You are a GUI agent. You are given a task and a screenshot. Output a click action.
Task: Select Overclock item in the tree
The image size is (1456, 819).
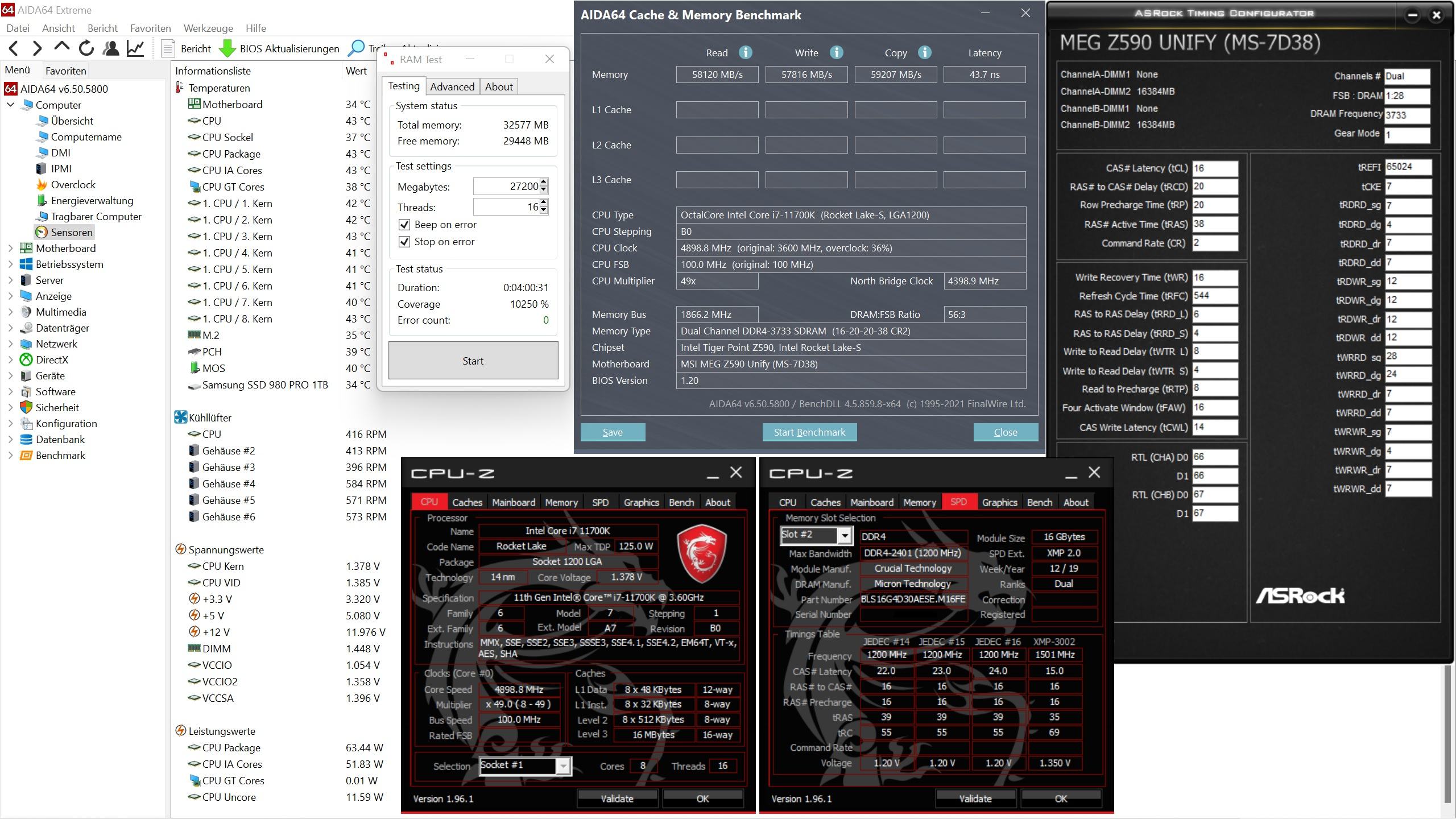tap(66, 184)
